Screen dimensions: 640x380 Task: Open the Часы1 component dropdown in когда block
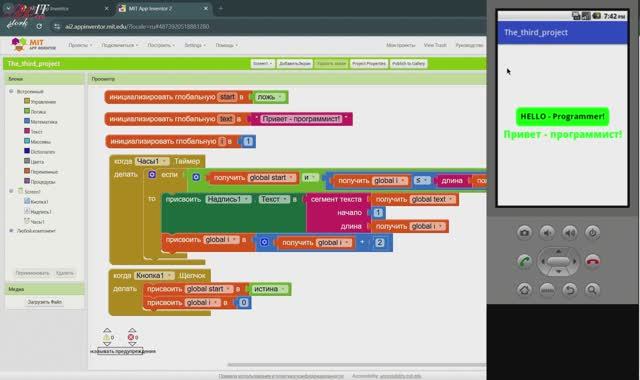tap(152, 161)
